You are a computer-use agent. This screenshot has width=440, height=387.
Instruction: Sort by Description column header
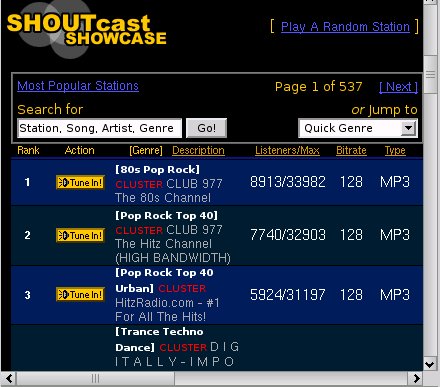[x=198, y=150]
